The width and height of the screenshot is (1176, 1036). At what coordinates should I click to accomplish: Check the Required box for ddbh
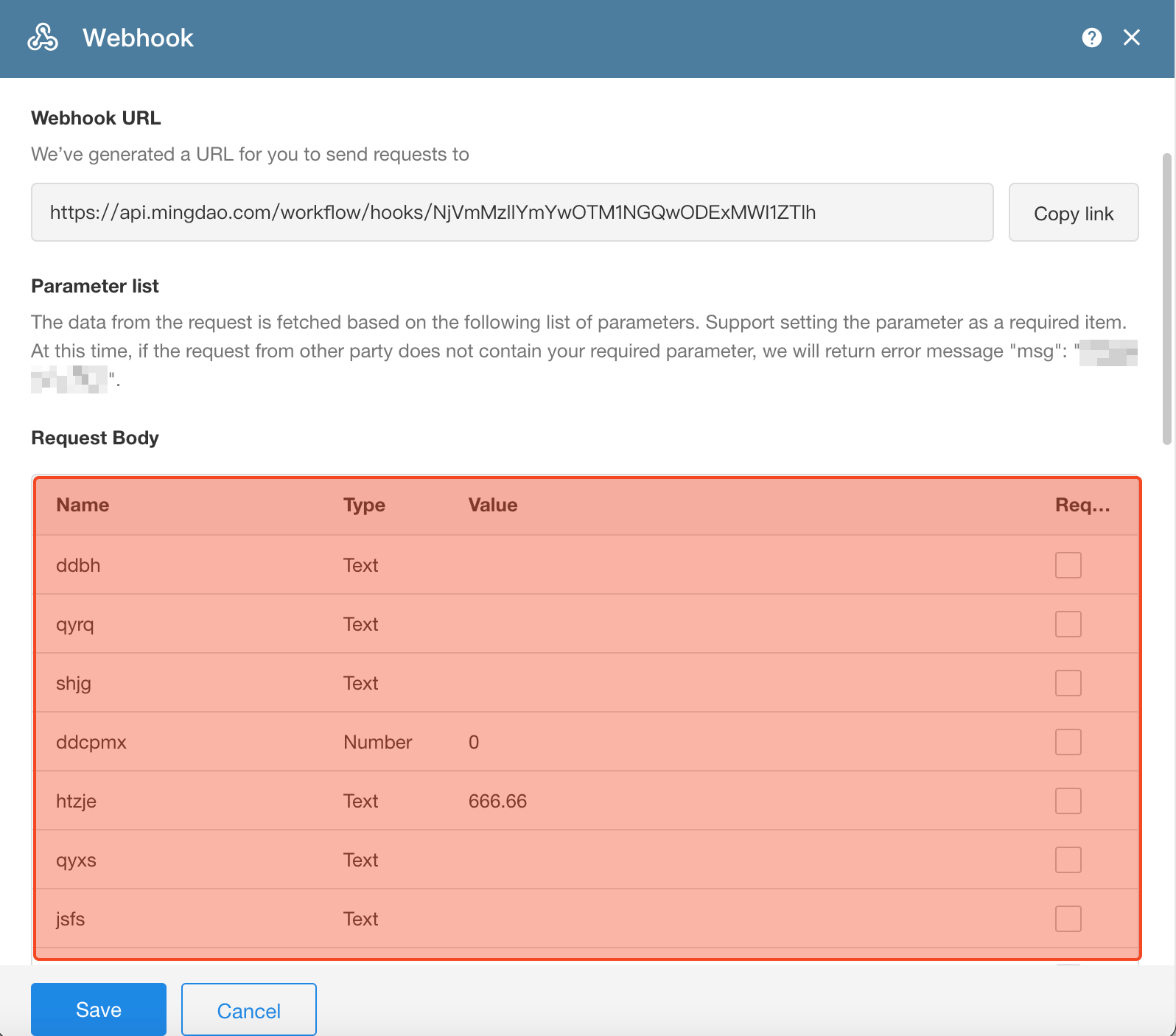click(x=1068, y=565)
